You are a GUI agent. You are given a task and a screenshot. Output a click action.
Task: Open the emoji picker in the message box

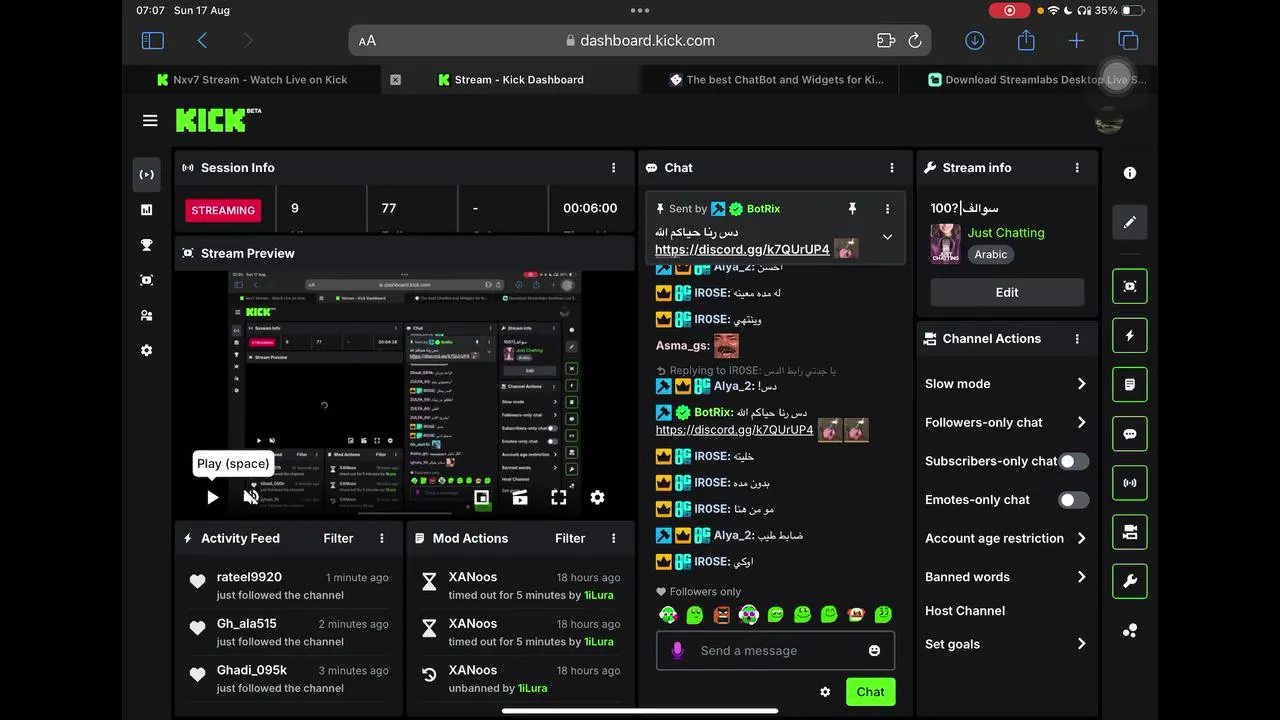coord(875,650)
